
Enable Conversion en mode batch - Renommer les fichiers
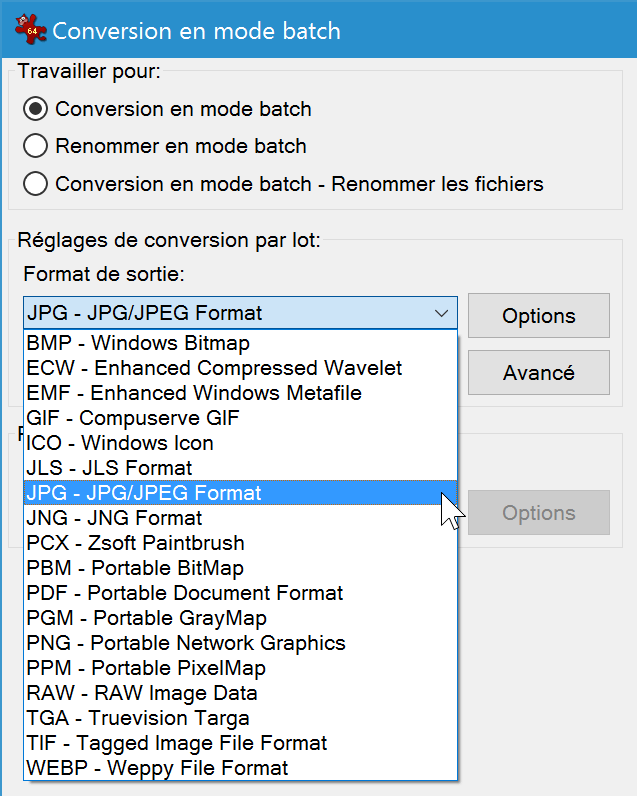36,184
